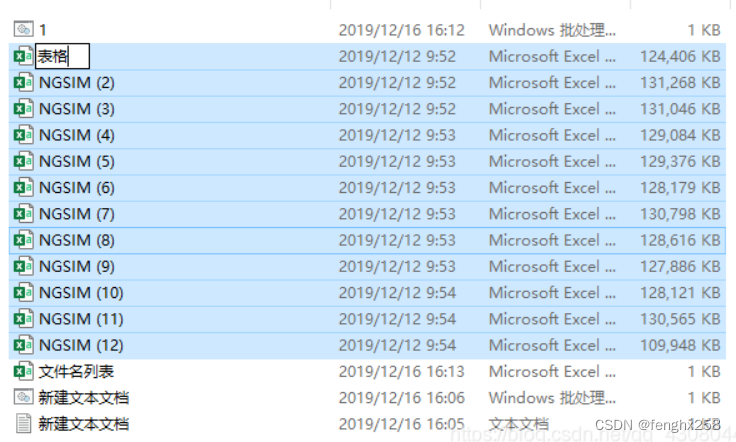Click Excel icon next to NGSIM (8)

(23, 240)
